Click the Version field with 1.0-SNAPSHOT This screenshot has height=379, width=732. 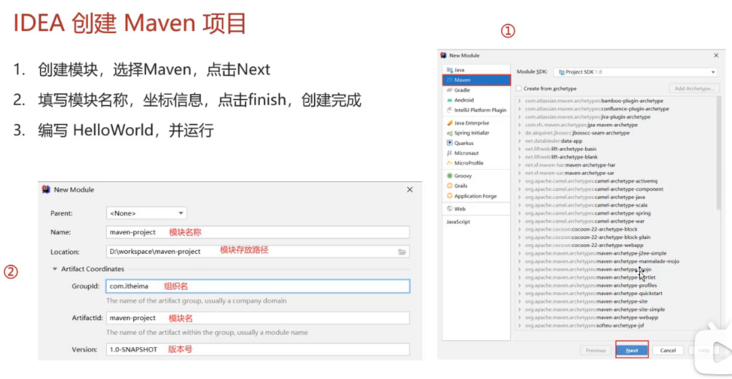click(258, 349)
